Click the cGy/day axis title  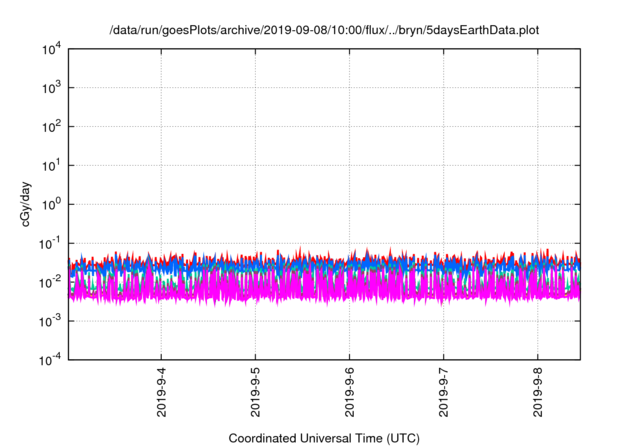pos(25,204)
